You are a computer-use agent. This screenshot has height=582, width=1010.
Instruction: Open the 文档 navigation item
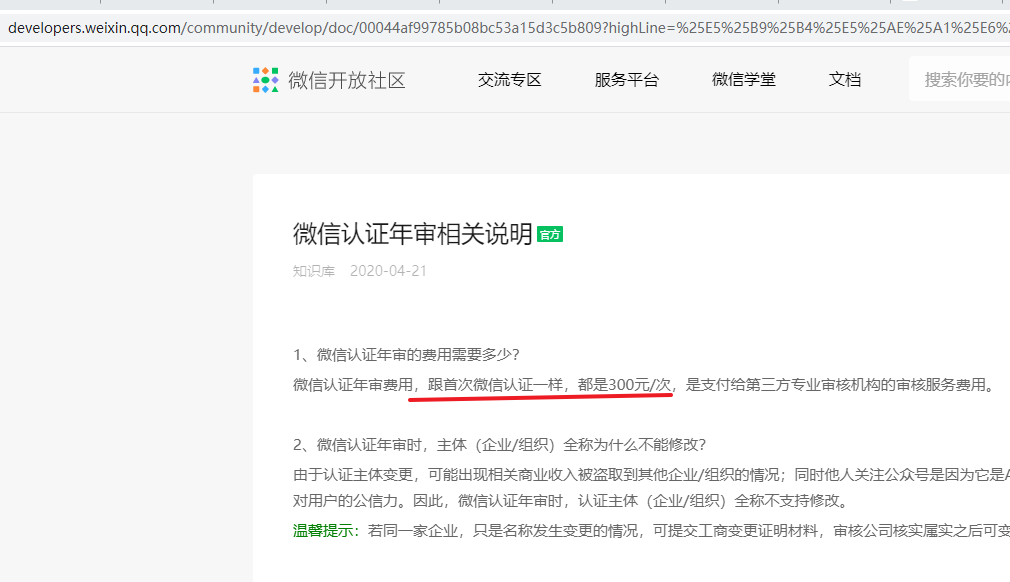pyautogui.click(x=844, y=80)
